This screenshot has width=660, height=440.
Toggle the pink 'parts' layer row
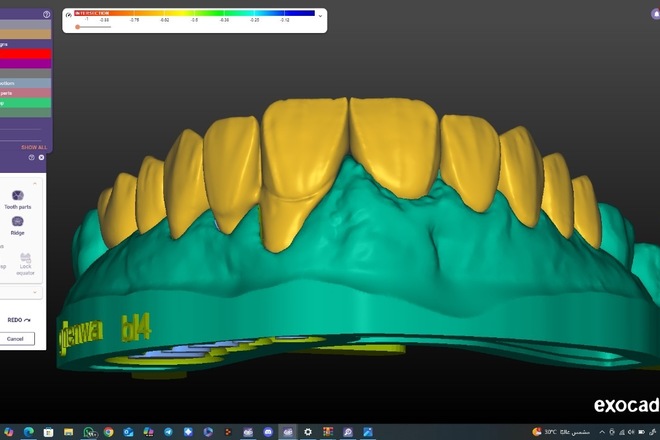[26, 93]
